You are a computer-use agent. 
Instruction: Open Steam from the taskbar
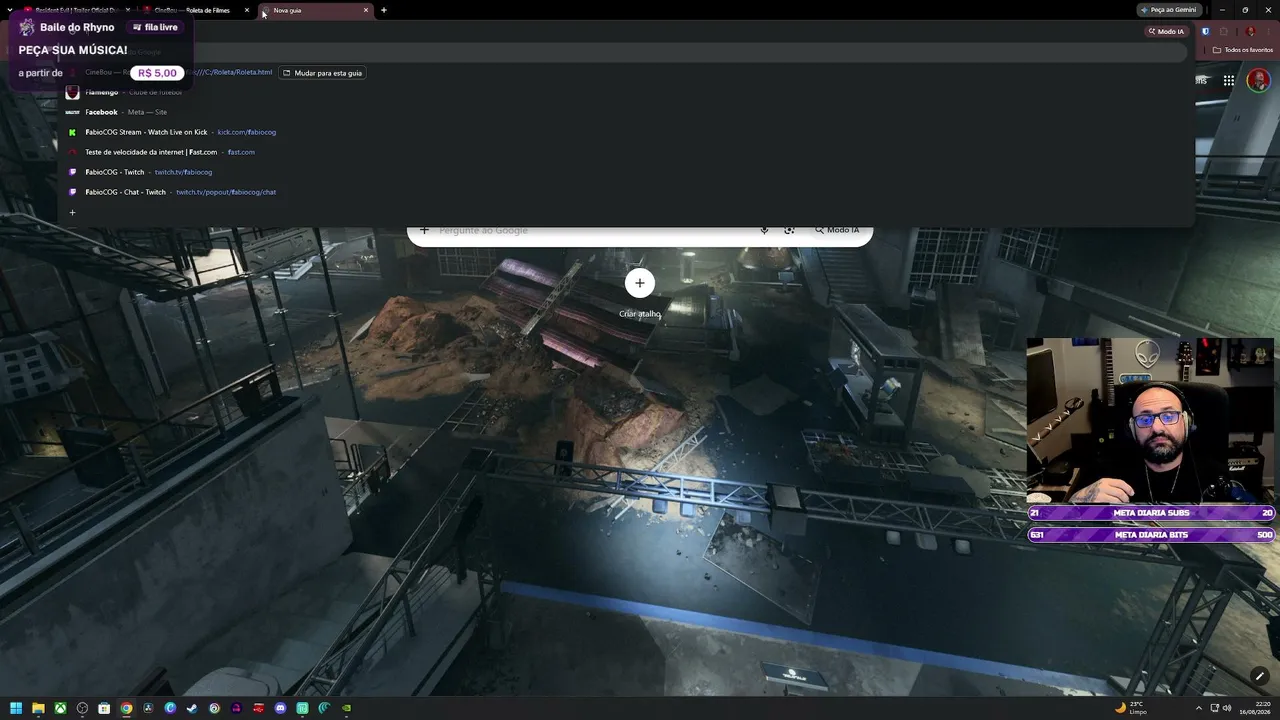point(192,708)
